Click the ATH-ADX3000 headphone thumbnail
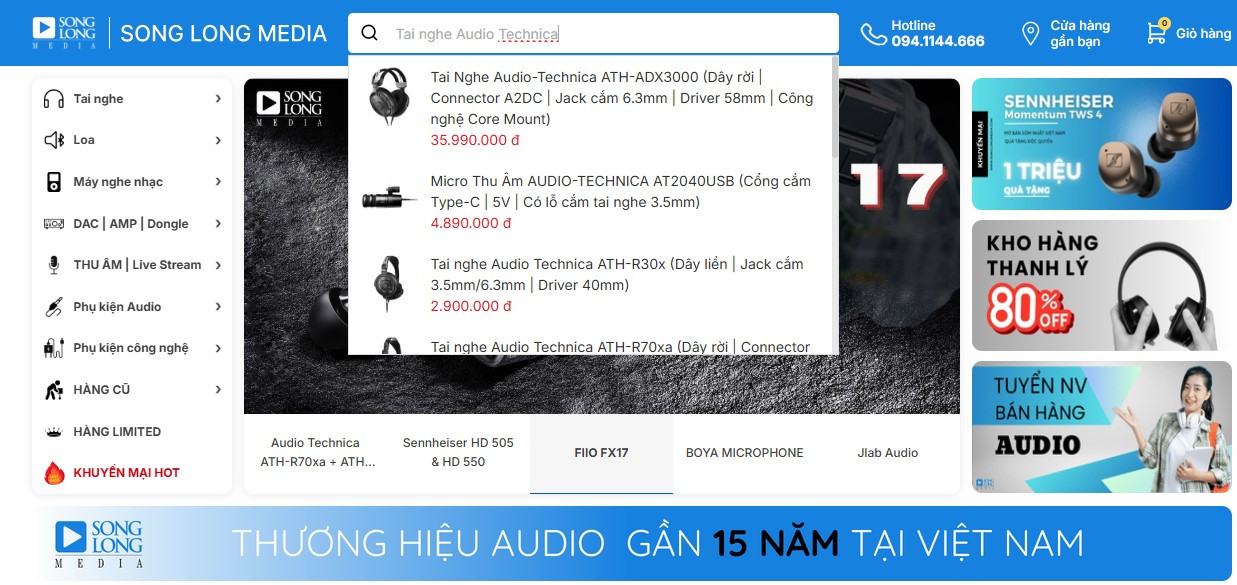 (389, 97)
